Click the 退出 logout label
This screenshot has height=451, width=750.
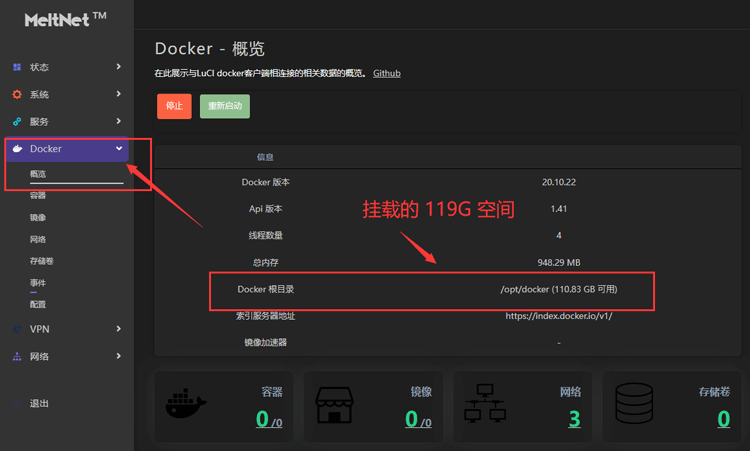click(39, 403)
